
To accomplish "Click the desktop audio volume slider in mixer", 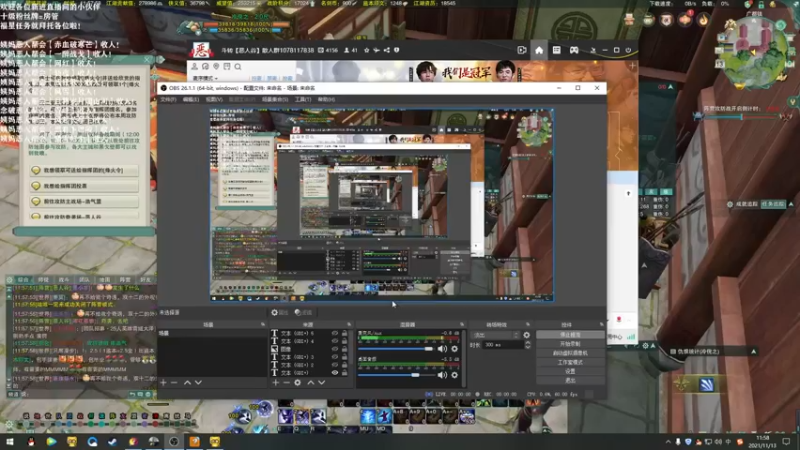I will click(396, 375).
